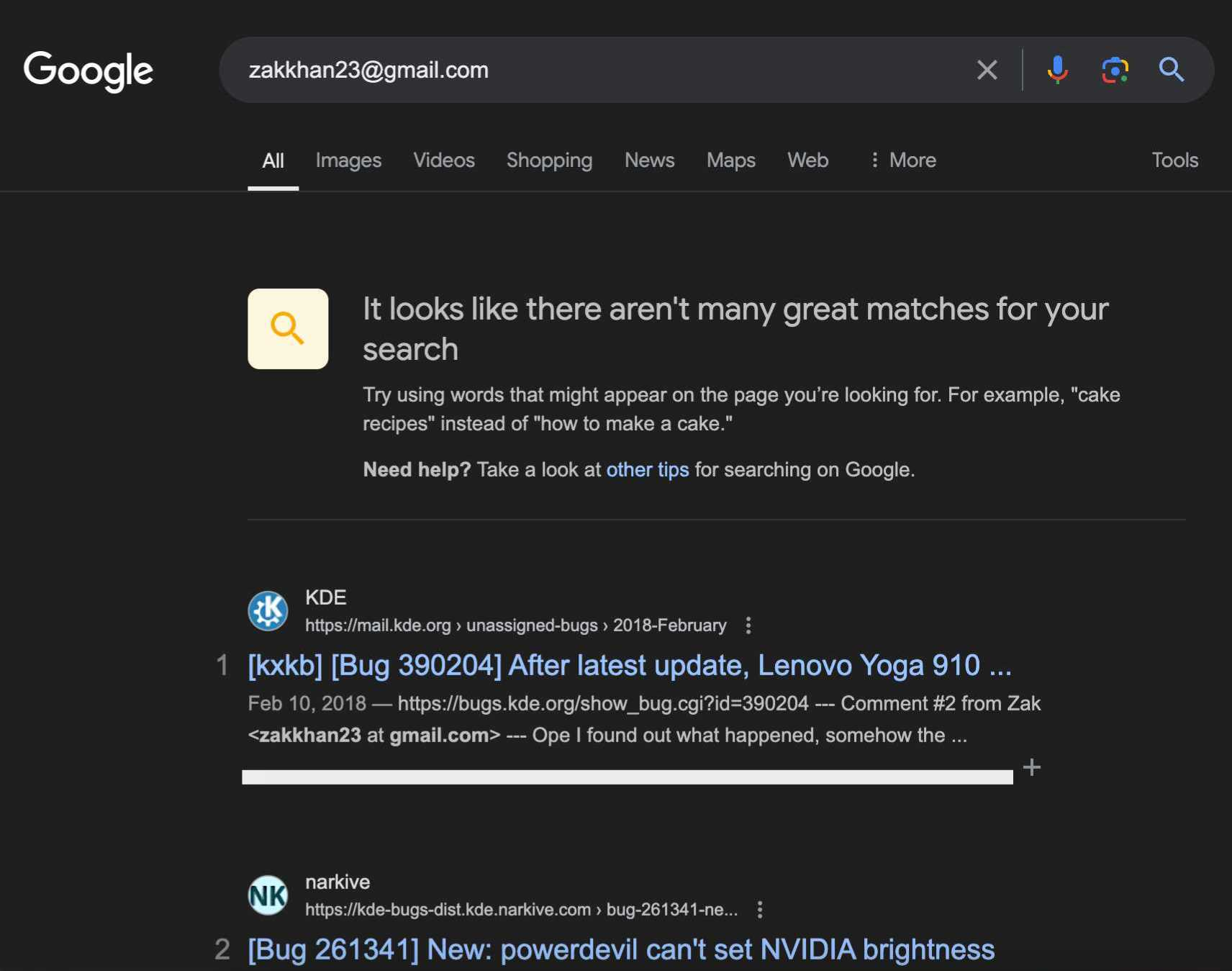The image size is (1232, 971).
Task: Open Google Lens image search
Action: pyautogui.click(x=1114, y=70)
